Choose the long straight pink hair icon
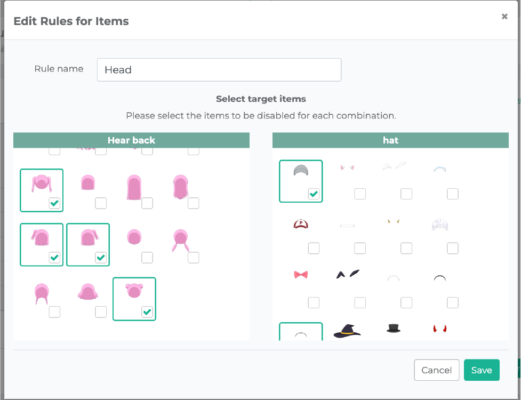The height and width of the screenshot is (400, 521). click(134, 187)
